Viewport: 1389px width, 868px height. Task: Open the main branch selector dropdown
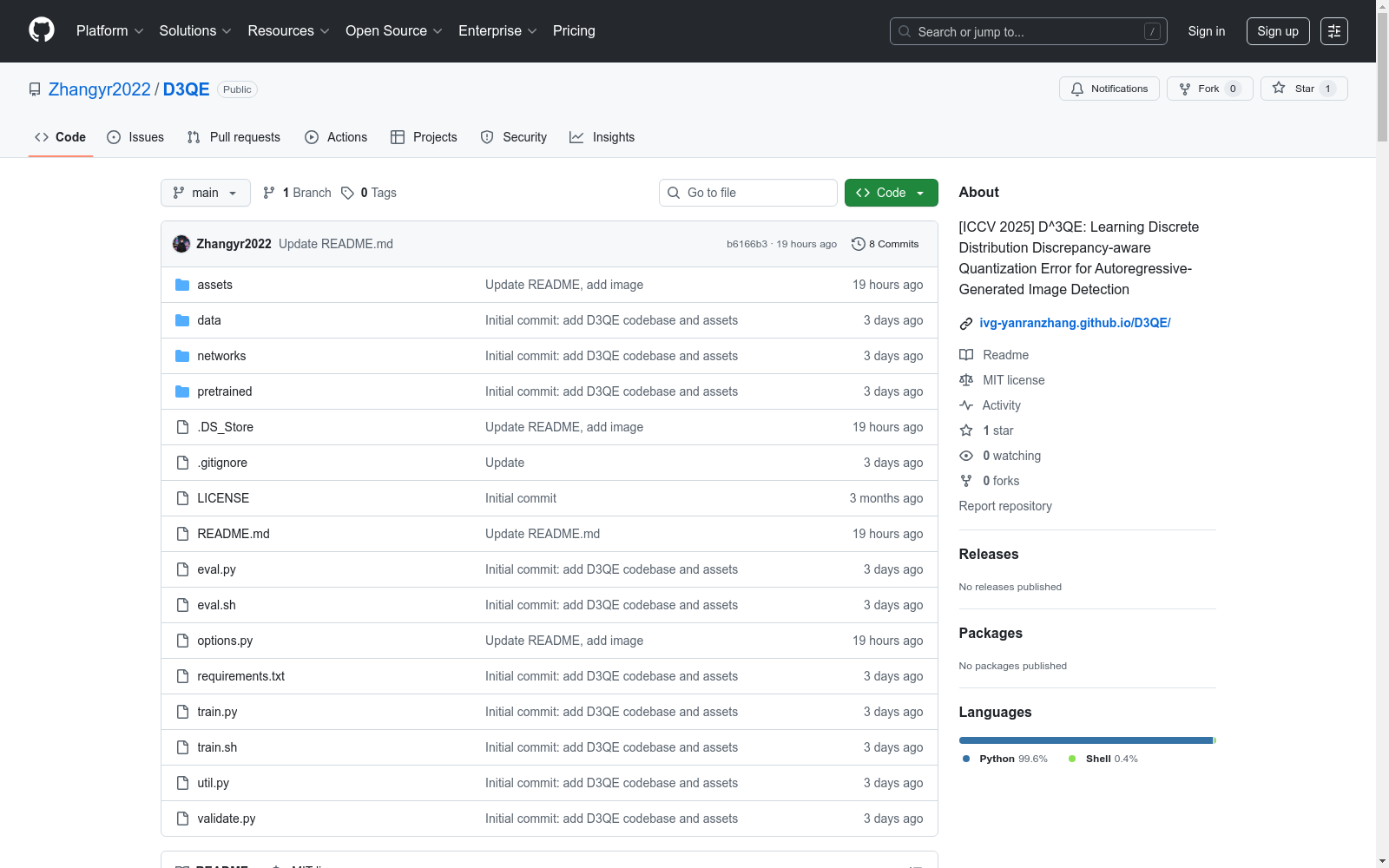coord(206,193)
